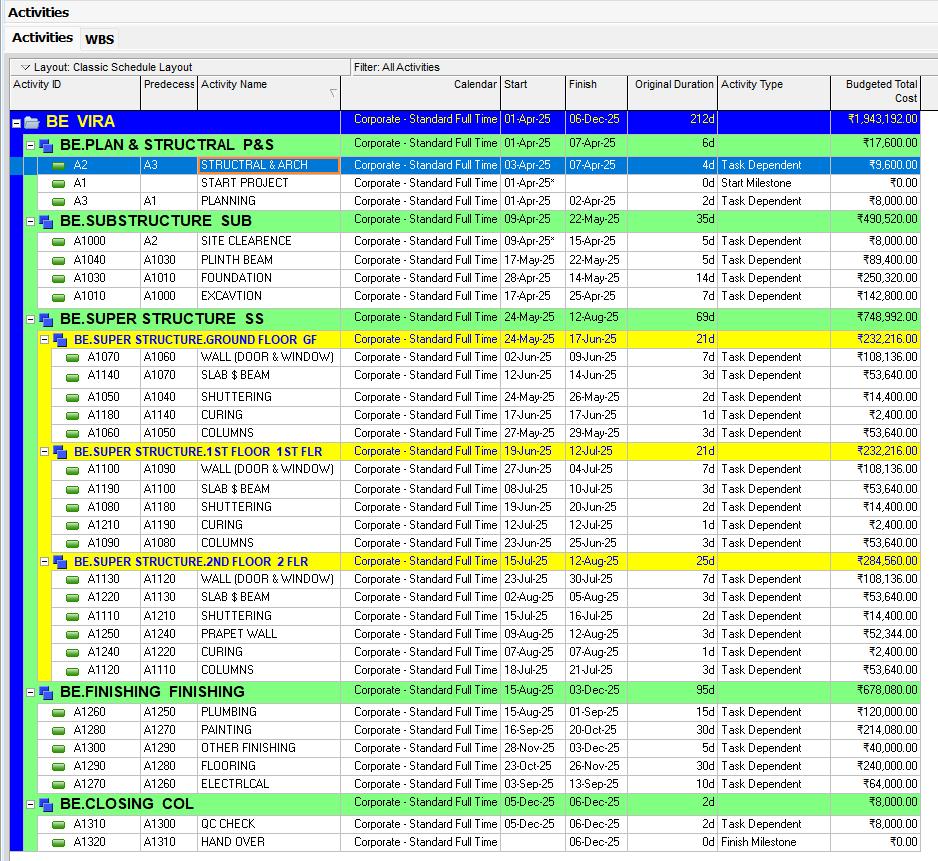Collapse the BE VIRA project node

(x=17, y=123)
